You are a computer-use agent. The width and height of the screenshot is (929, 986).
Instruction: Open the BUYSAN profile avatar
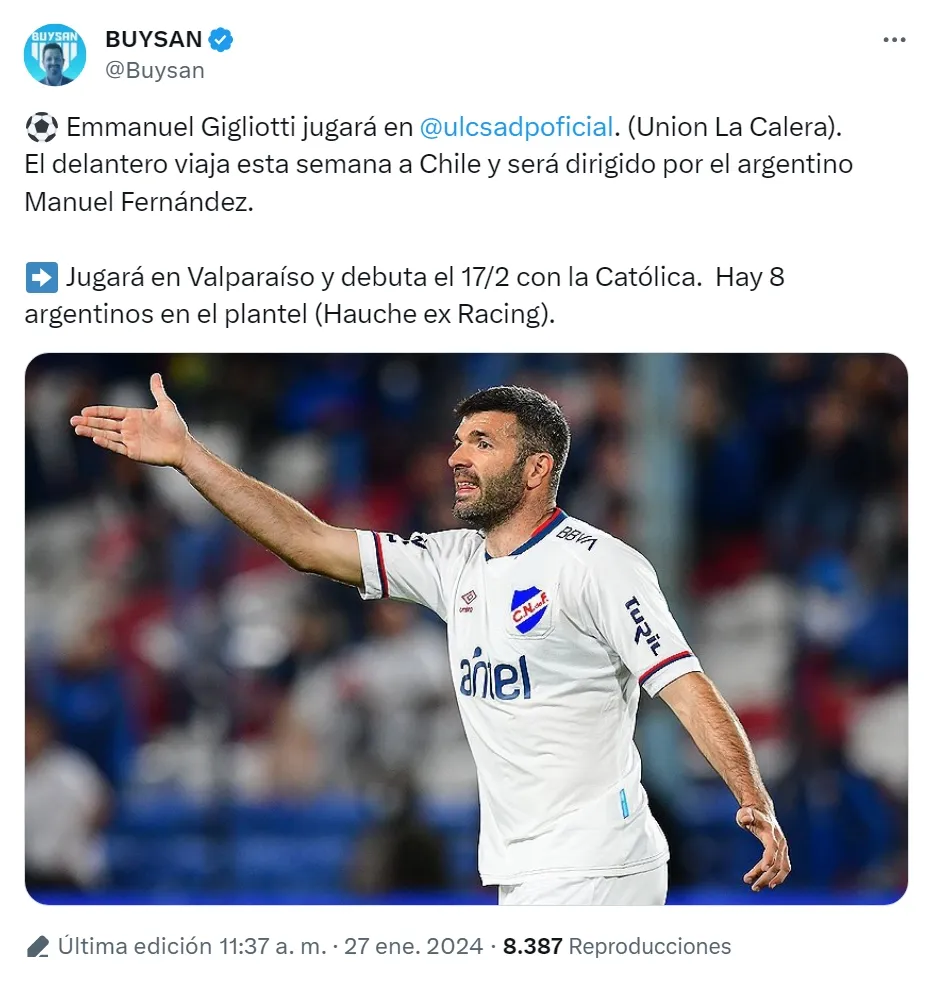point(55,55)
